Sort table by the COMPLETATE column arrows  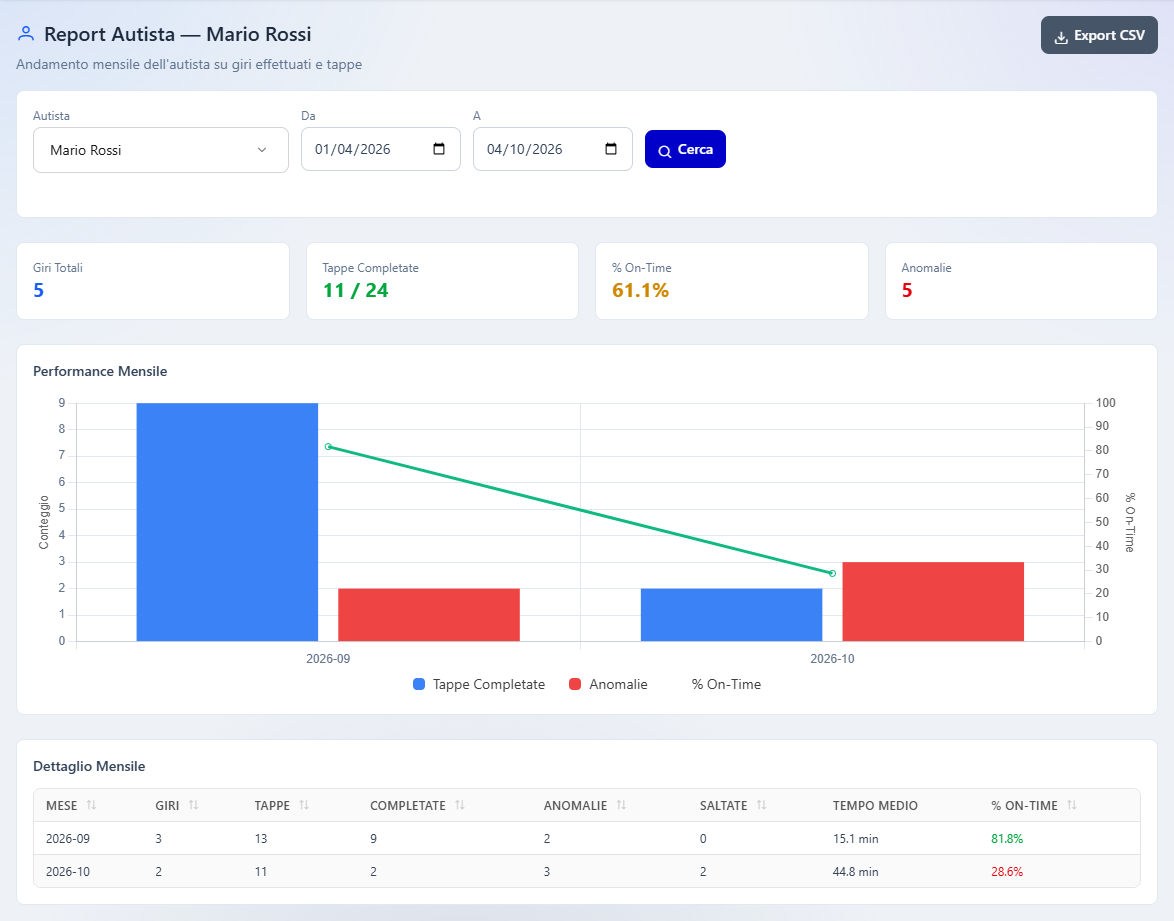460,805
